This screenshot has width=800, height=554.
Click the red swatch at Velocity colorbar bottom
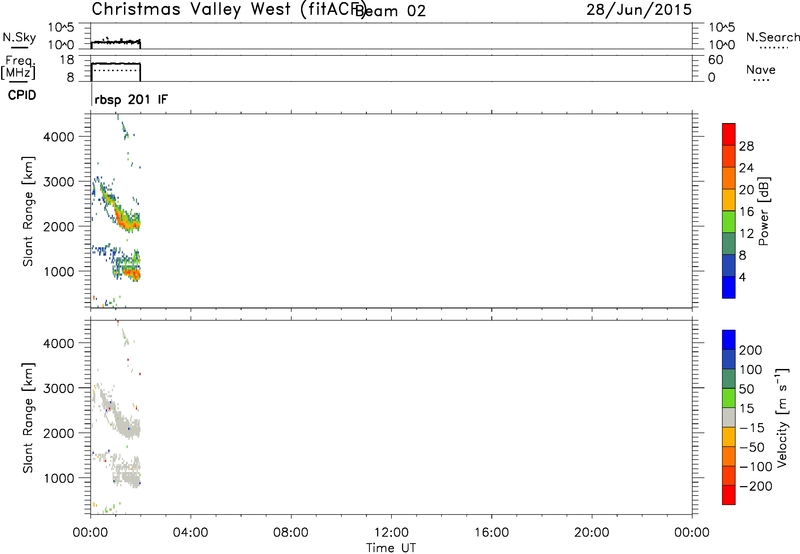tap(729, 495)
